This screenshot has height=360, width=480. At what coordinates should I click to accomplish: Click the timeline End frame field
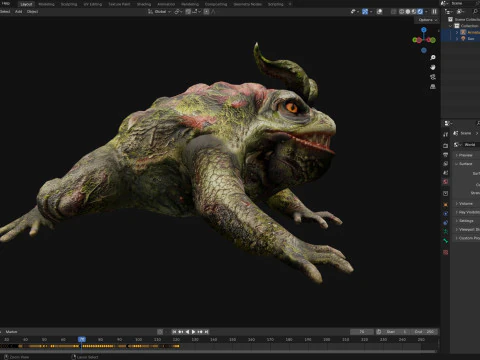click(x=425, y=332)
